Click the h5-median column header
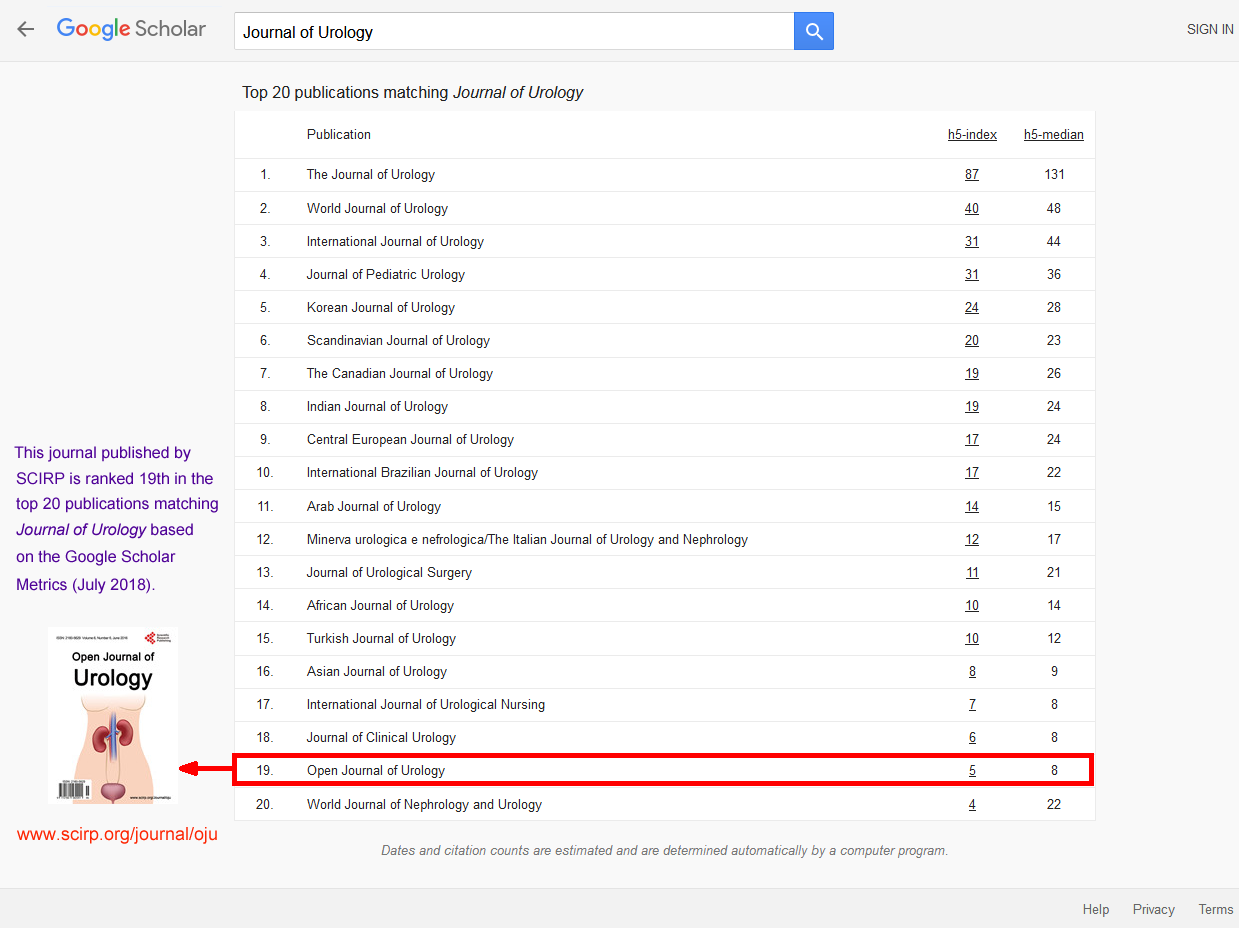Viewport: 1239px width, 928px height. click(1053, 135)
